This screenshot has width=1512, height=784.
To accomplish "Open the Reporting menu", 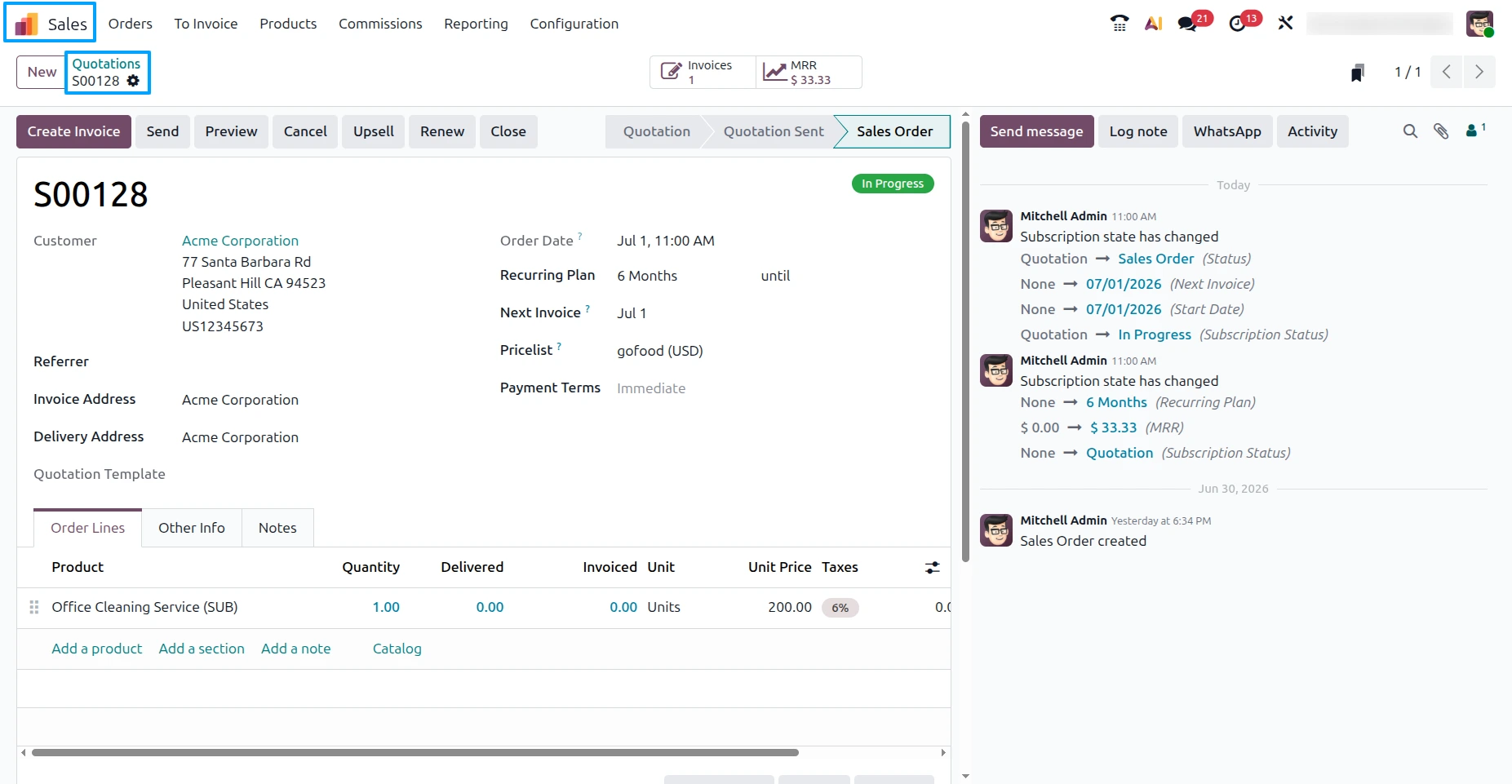I will (476, 24).
